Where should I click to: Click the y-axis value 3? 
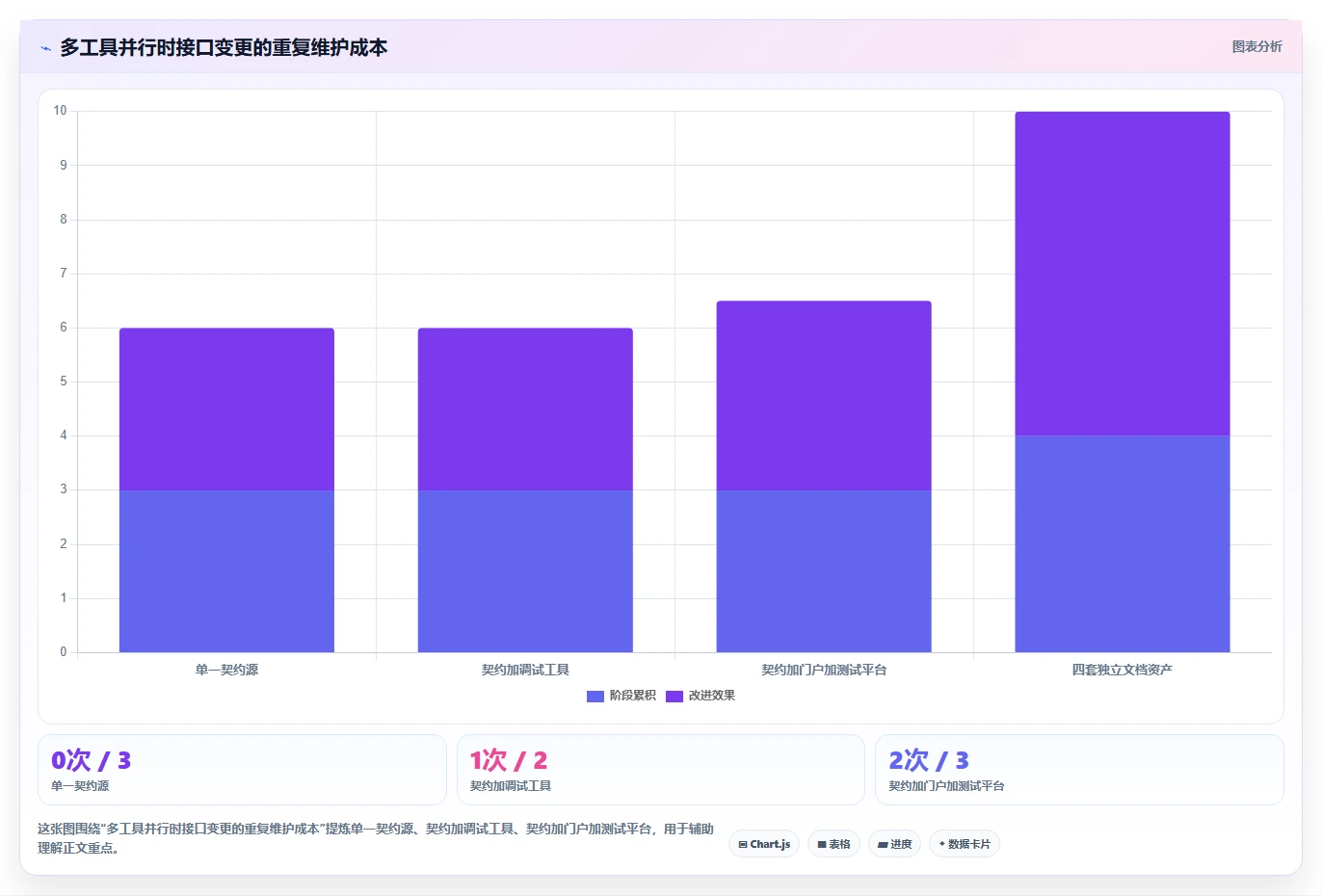64,489
